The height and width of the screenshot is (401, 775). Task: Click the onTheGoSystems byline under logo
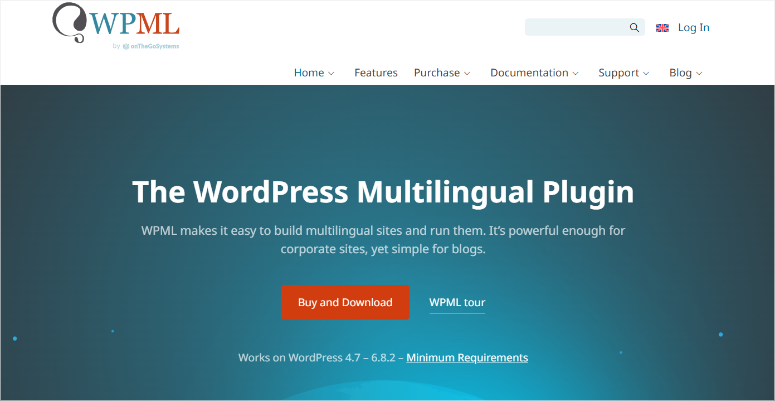point(146,46)
